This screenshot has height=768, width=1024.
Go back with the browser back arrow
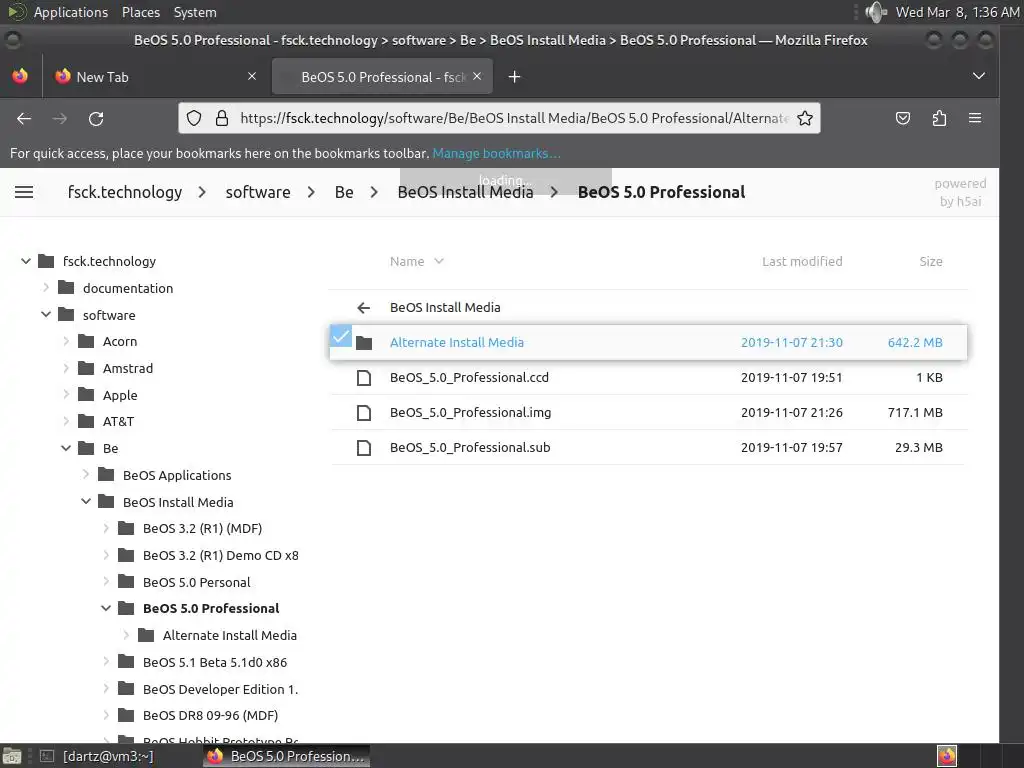pyautogui.click(x=24, y=118)
